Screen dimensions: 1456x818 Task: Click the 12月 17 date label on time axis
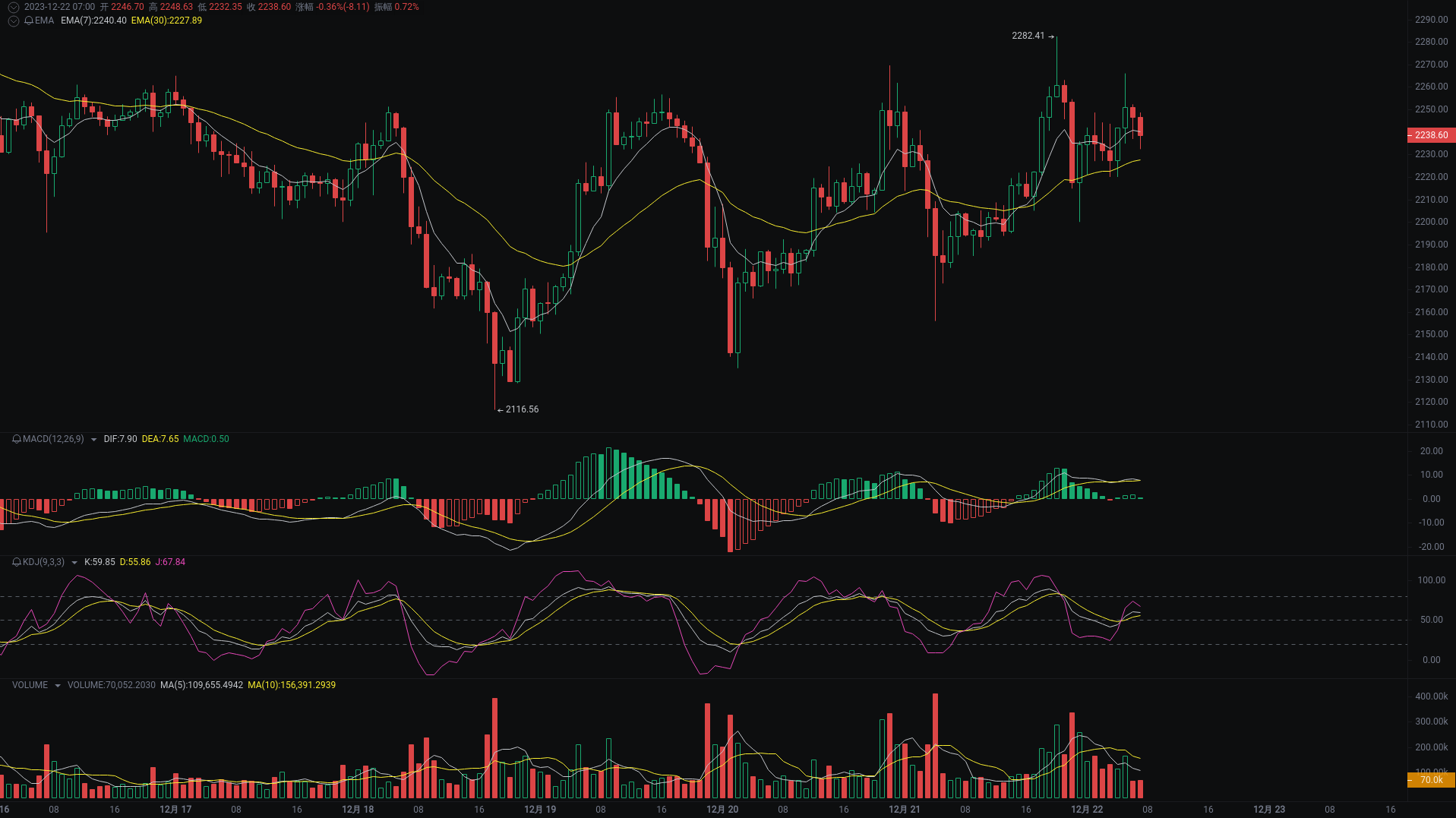(175, 810)
